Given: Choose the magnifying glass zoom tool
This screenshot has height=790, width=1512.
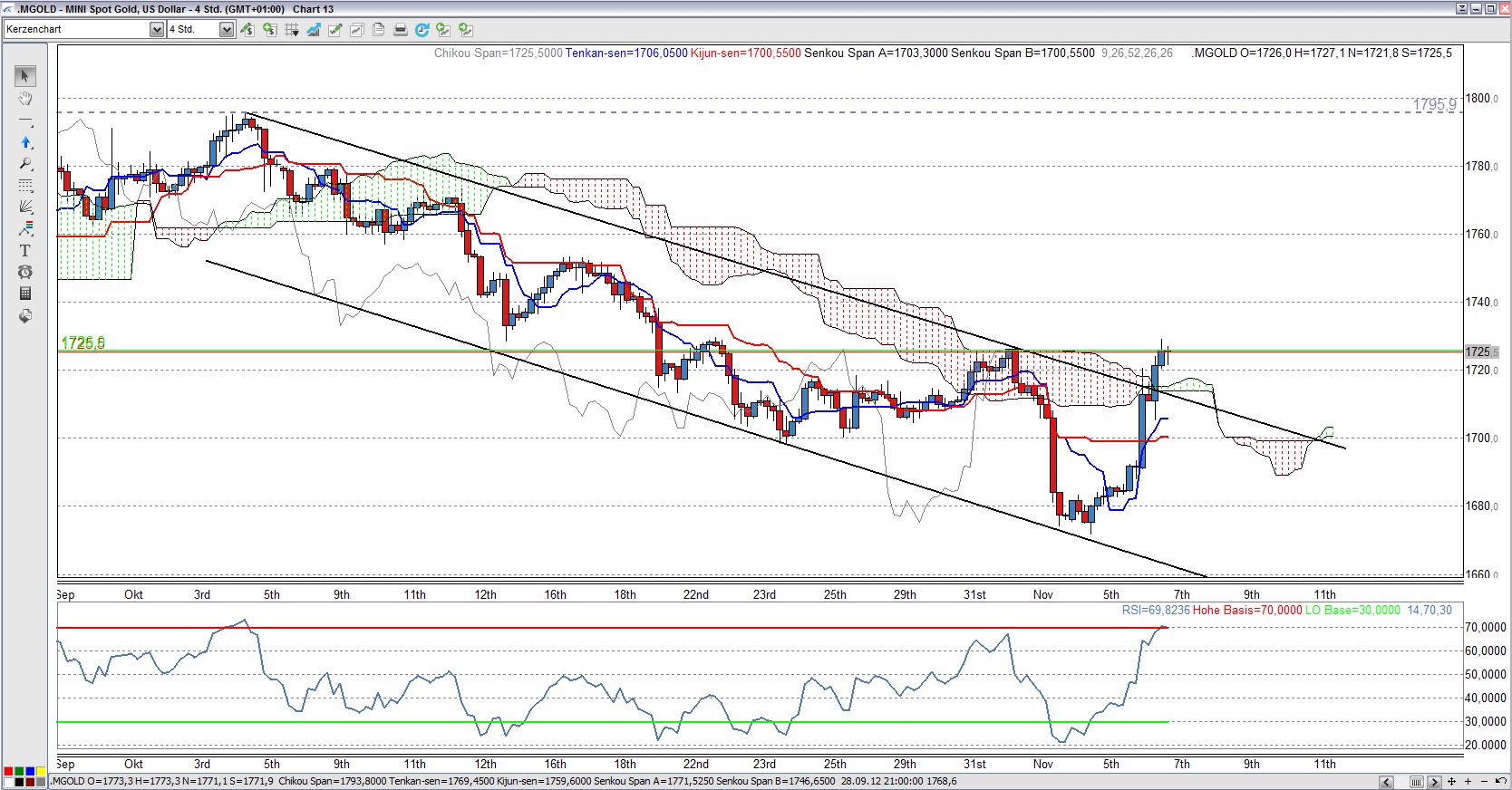Looking at the screenshot, I should coord(25,164).
